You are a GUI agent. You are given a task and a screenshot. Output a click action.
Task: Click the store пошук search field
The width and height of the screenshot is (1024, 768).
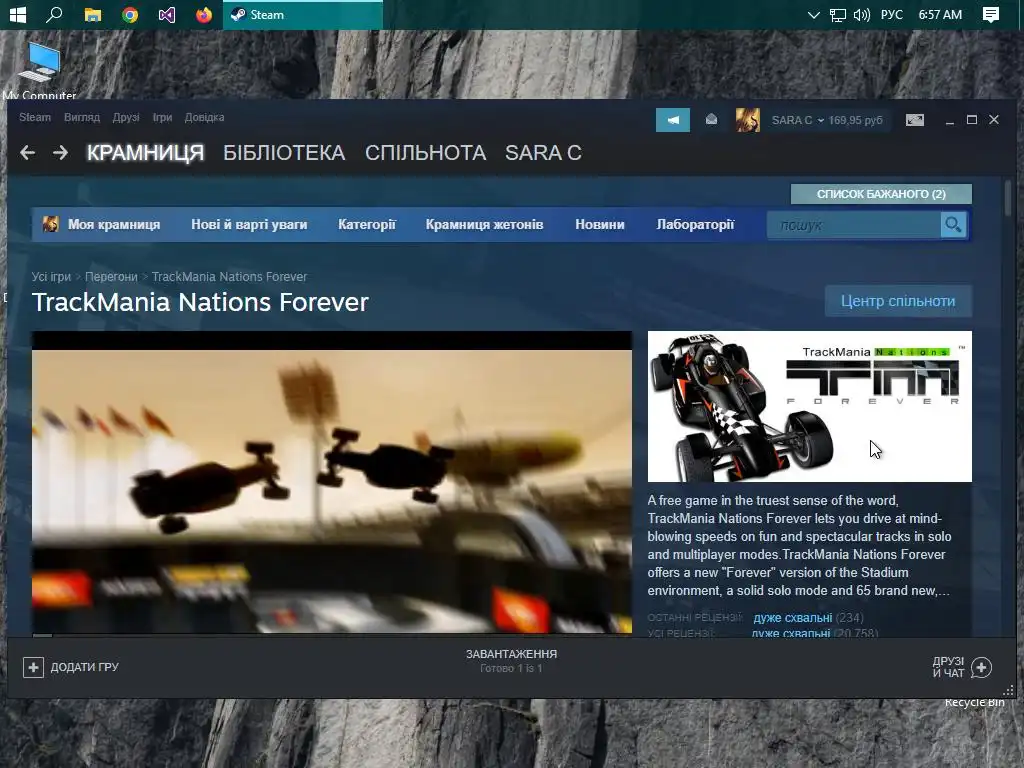click(854, 225)
